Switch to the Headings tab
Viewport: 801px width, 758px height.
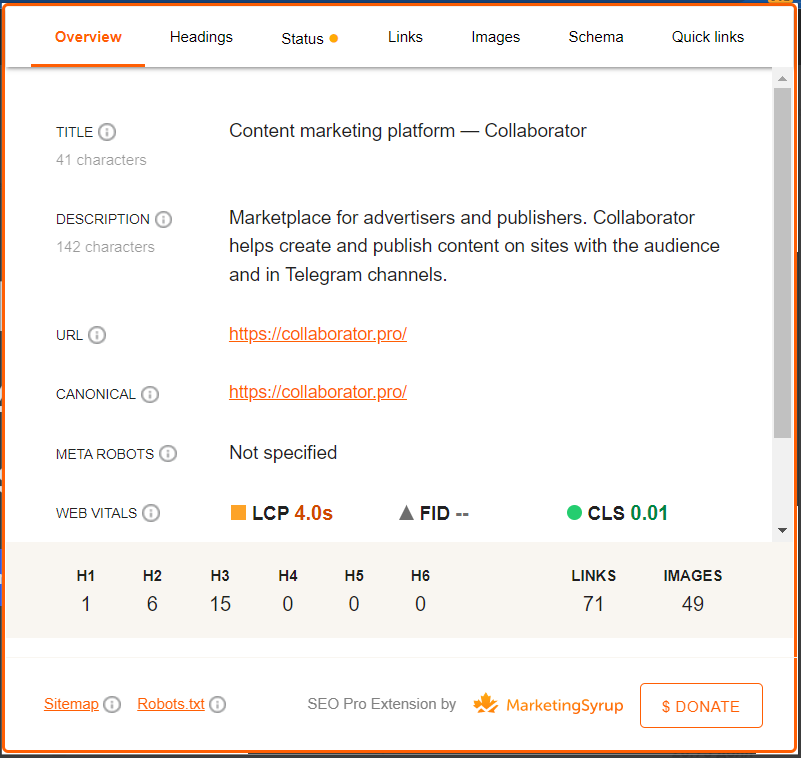201,37
